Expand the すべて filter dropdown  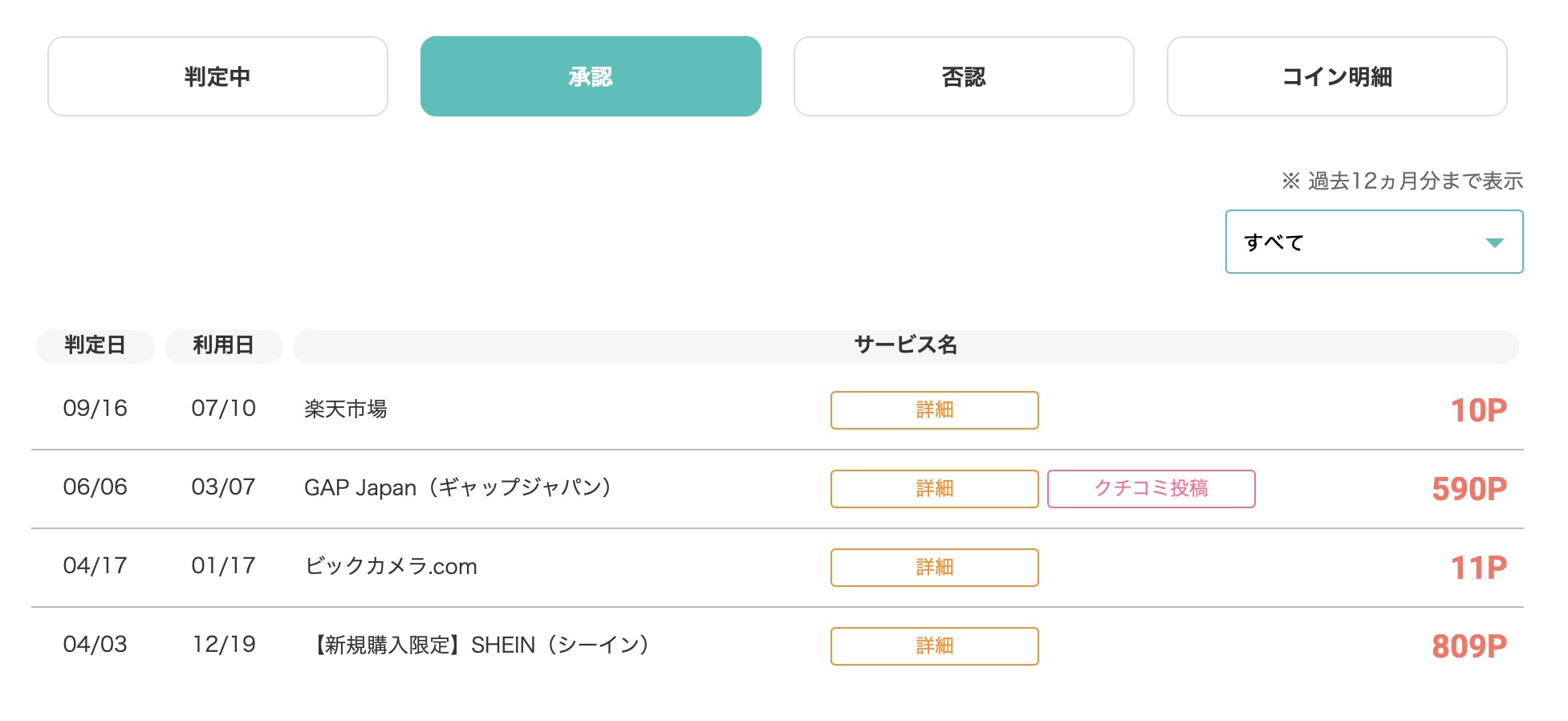[1374, 242]
